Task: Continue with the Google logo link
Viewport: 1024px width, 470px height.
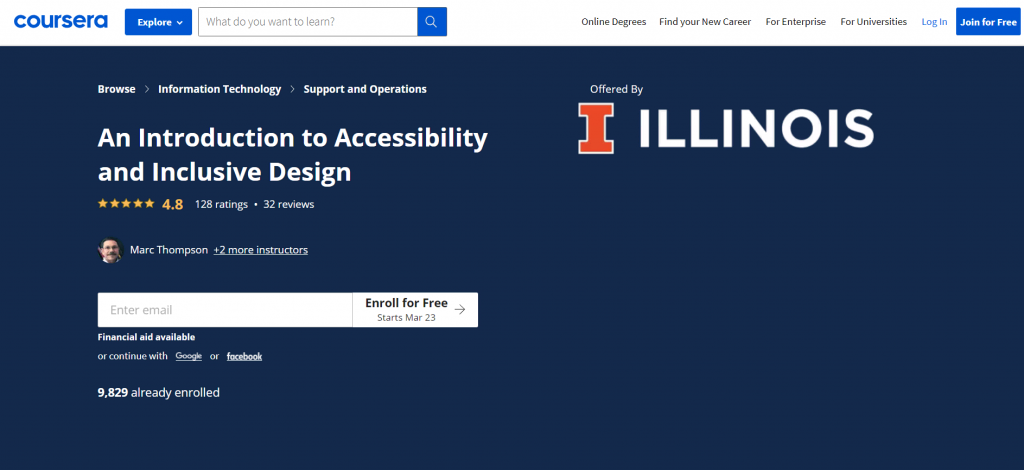Action: 189,356
